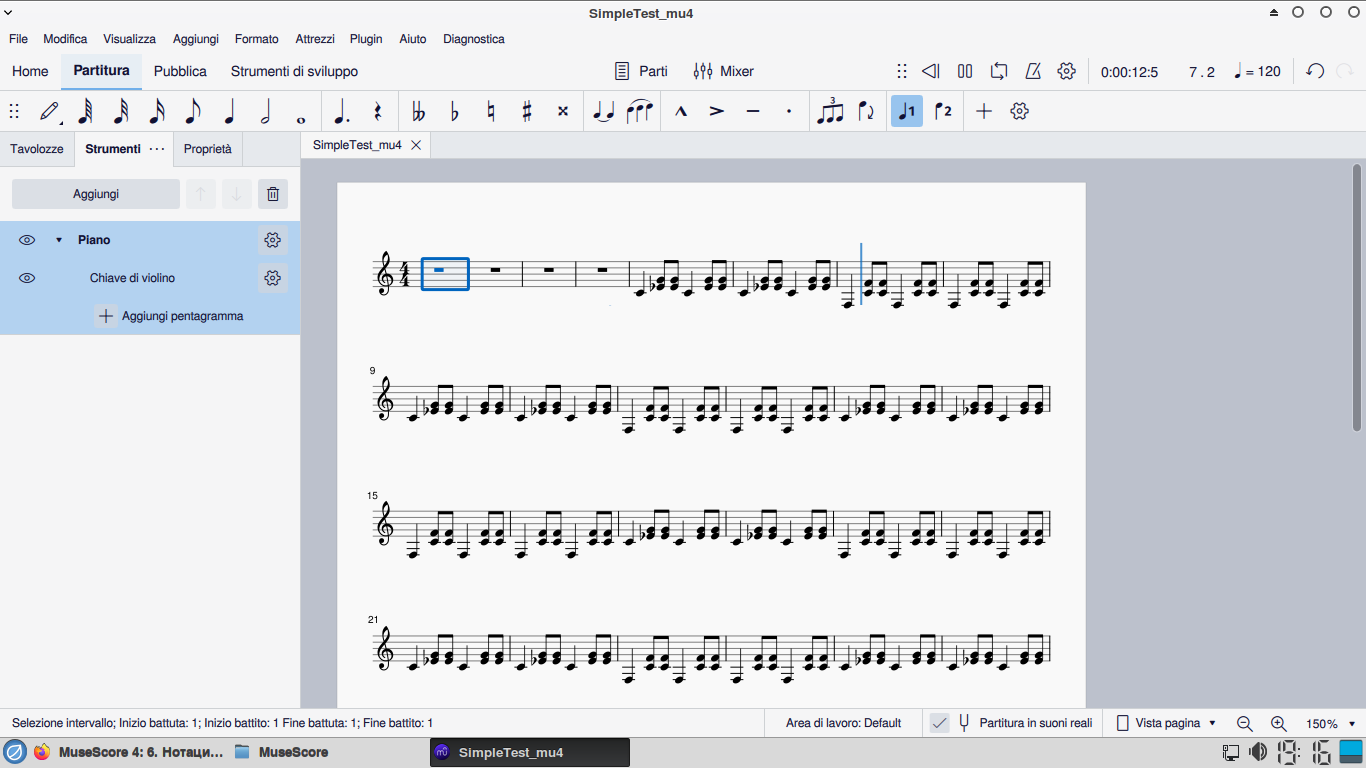
Task: Toggle visibility of Chiave di violino staff
Action: coord(27,278)
